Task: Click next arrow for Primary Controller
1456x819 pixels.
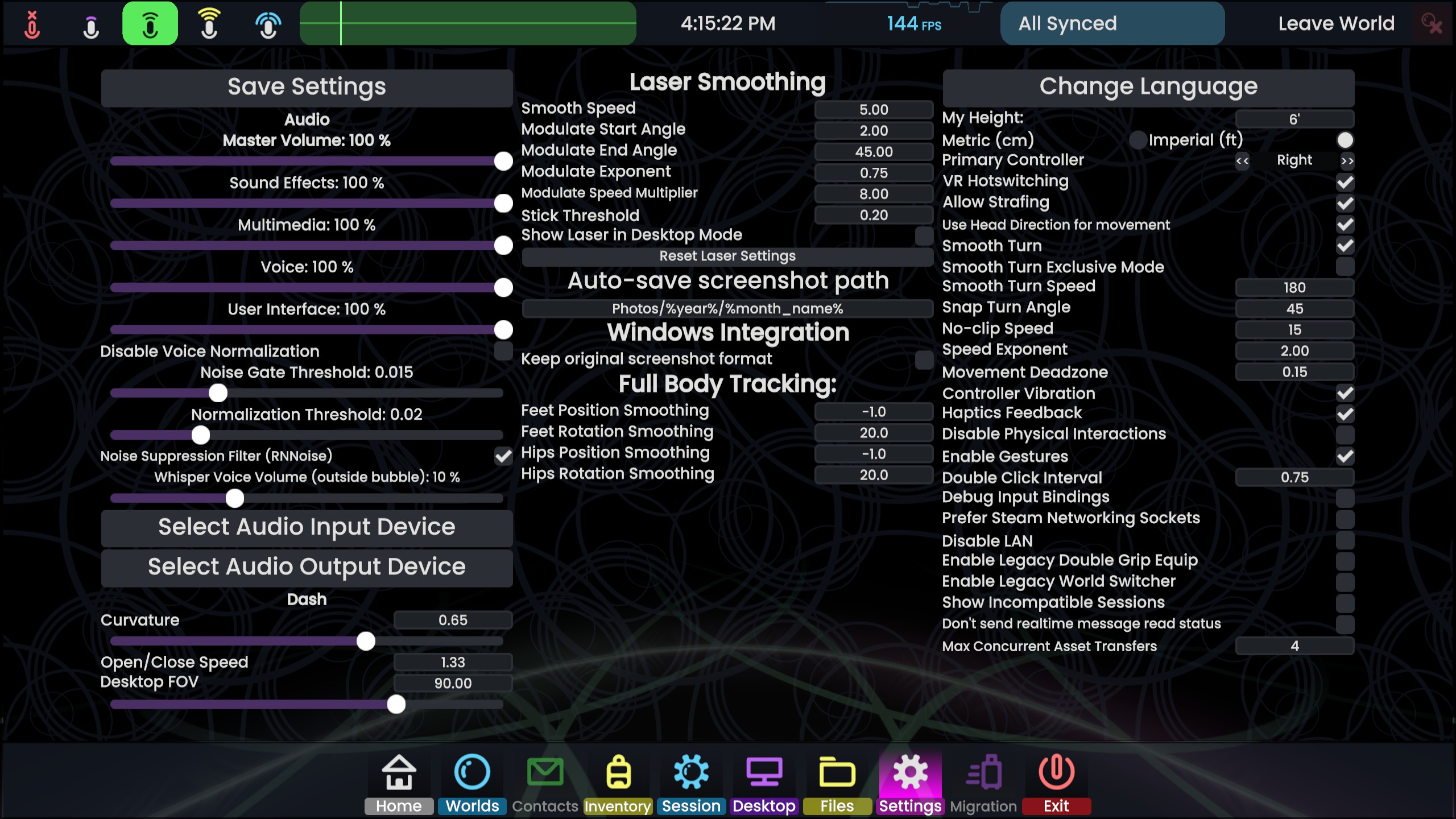Action: (x=1347, y=161)
